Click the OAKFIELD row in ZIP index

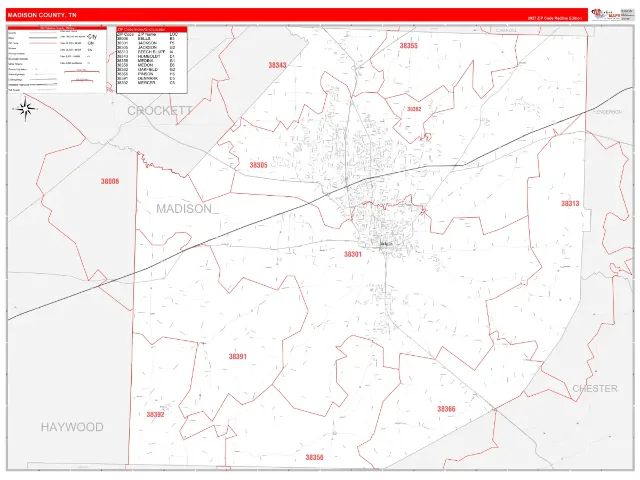(147, 70)
